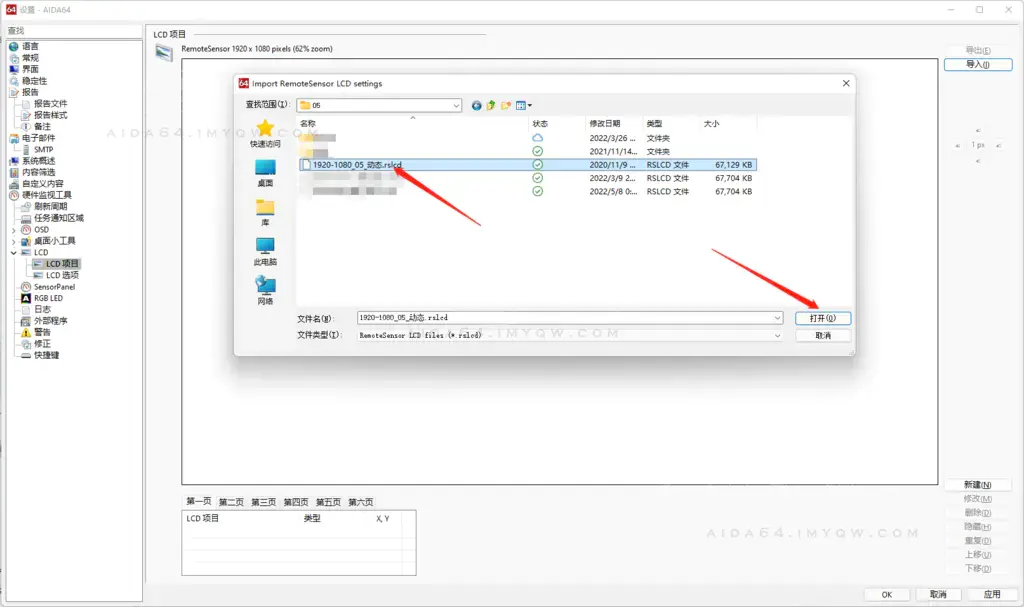1024x607 pixels.
Task: Switch to the 第五页 tab
Action: (328, 502)
